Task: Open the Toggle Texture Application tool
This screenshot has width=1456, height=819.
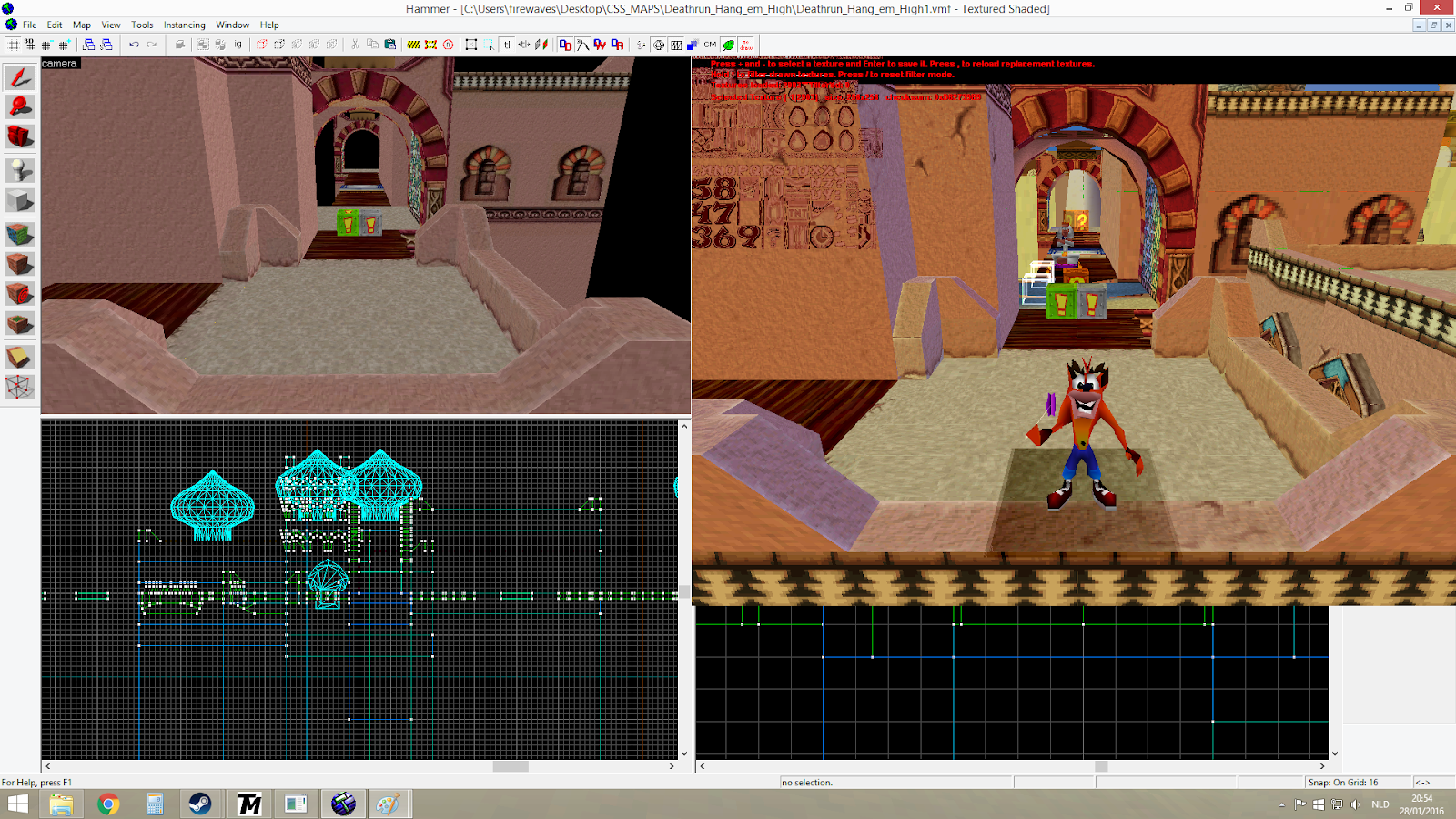Action: (20, 234)
